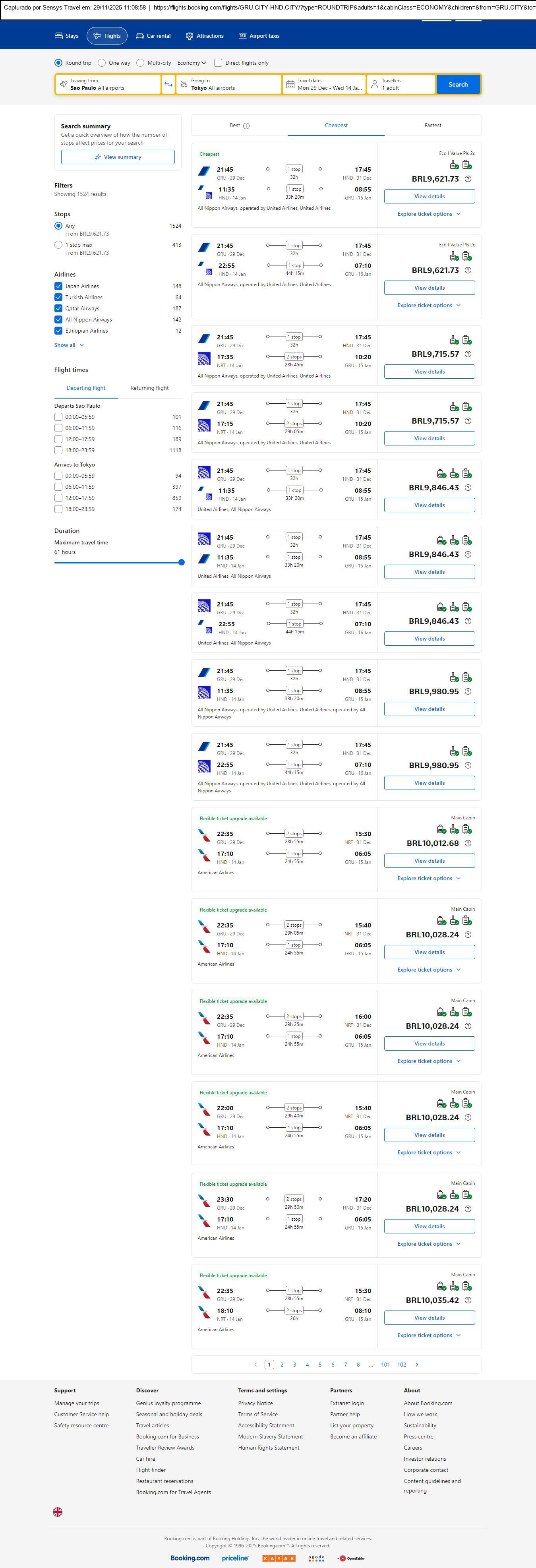Viewport: 536px width, 1568px height.
Task: Enable the Direct flights only checkbox
Action: click(218, 63)
